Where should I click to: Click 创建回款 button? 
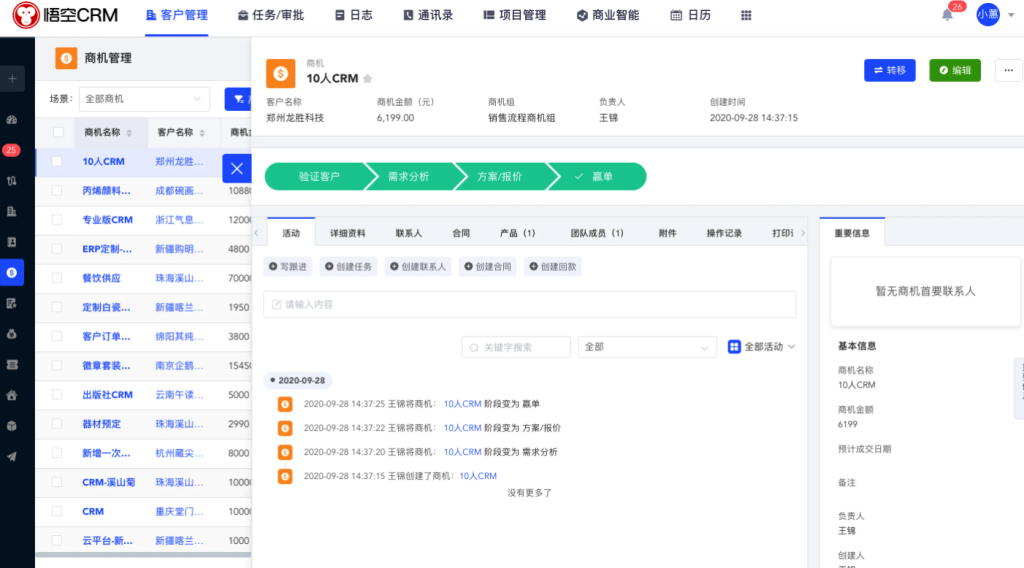tap(553, 266)
